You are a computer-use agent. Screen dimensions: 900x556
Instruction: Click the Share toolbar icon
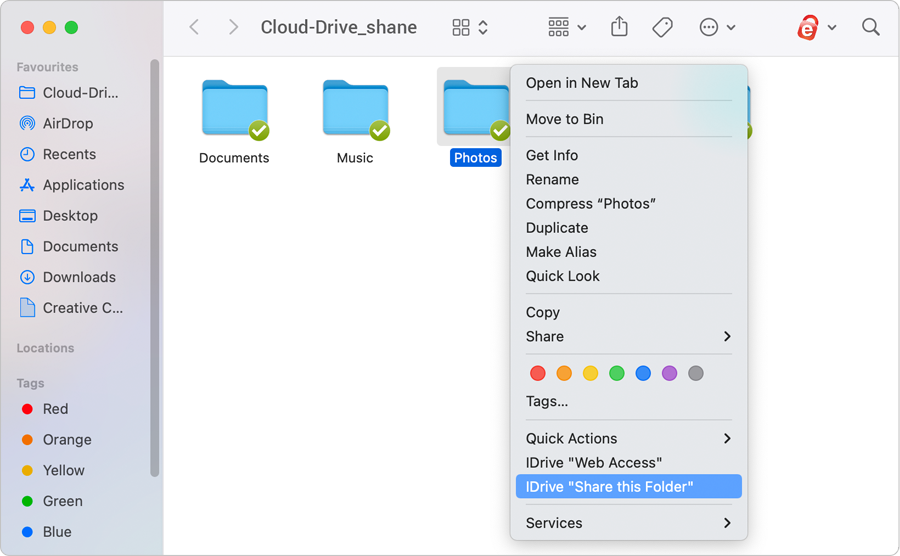619,26
